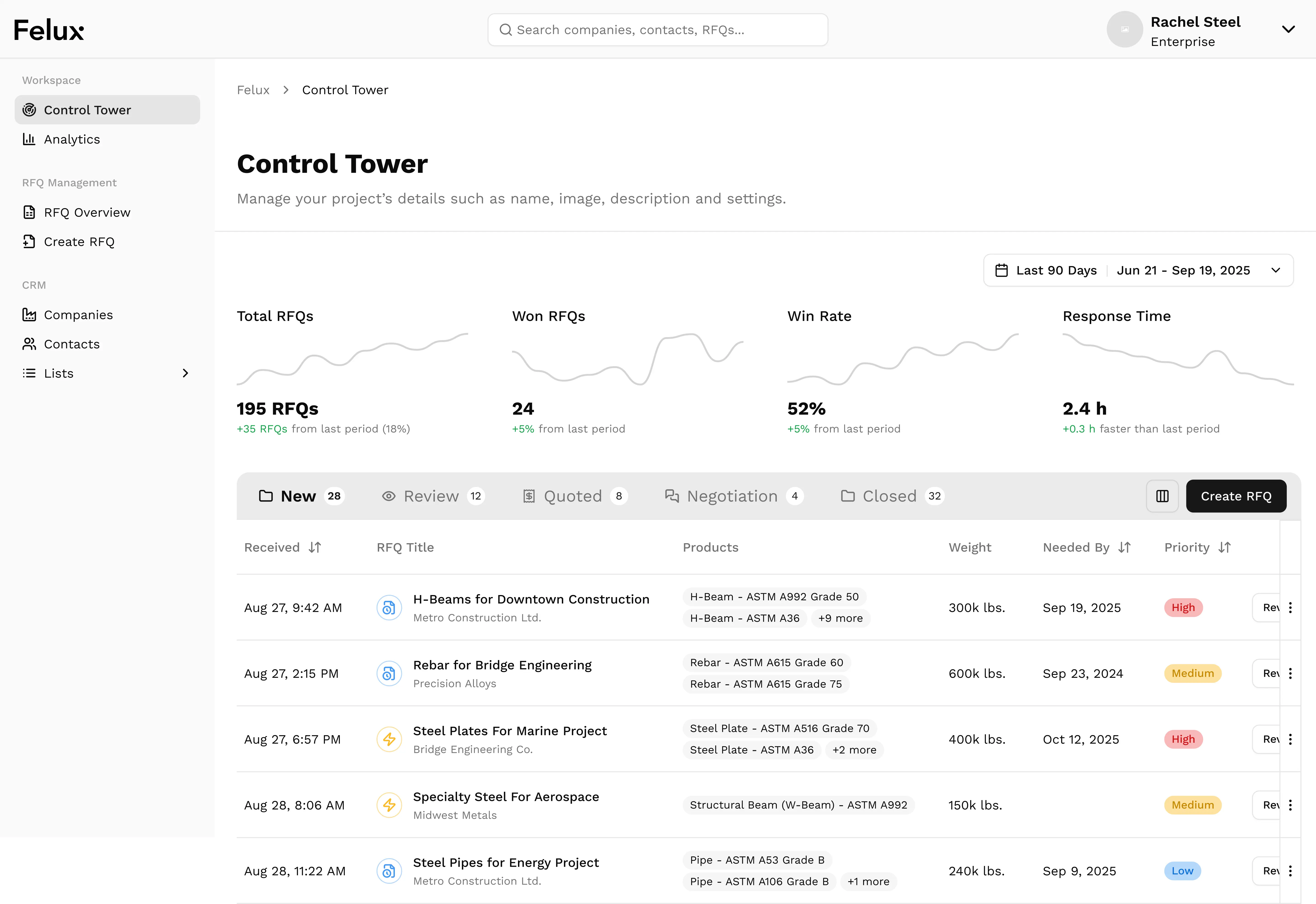This screenshot has height=904, width=1316.
Task: Focus the Search companies, contacts, RFQs field
Action: point(658,29)
